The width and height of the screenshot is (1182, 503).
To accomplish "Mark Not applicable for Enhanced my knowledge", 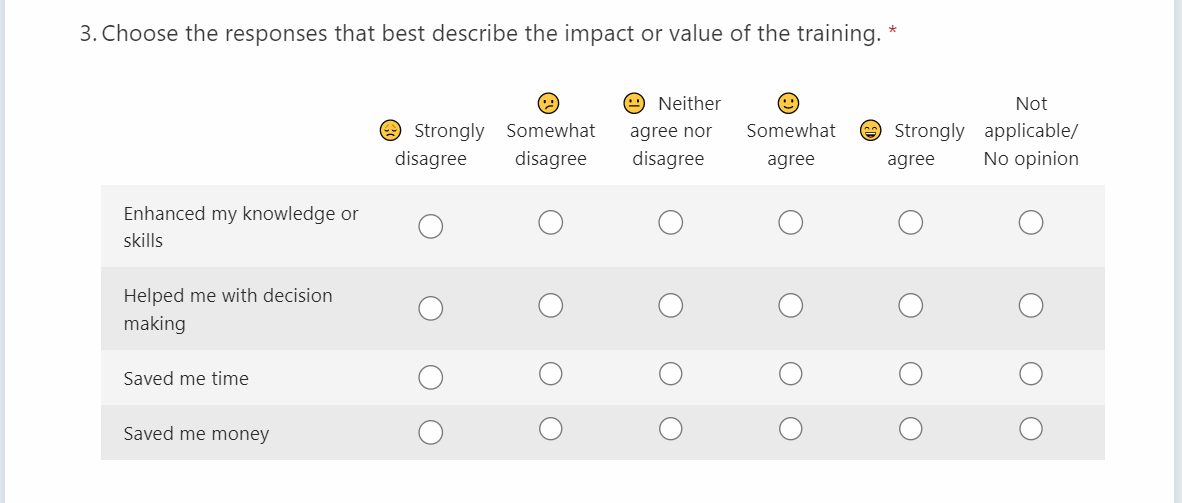I will (x=1031, y=223).
